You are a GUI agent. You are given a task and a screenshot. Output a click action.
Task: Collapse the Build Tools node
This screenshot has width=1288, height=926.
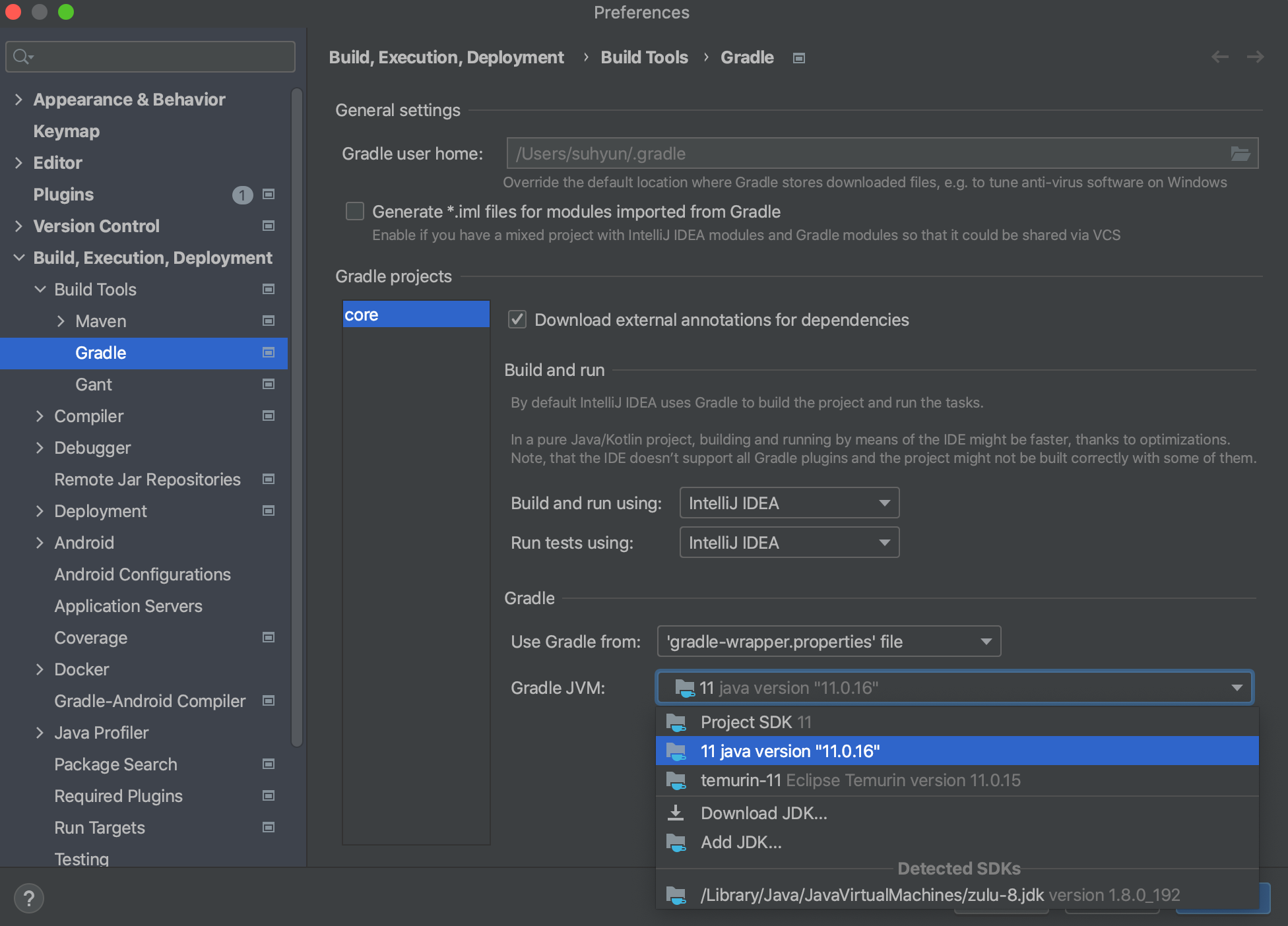pos(40,290)
